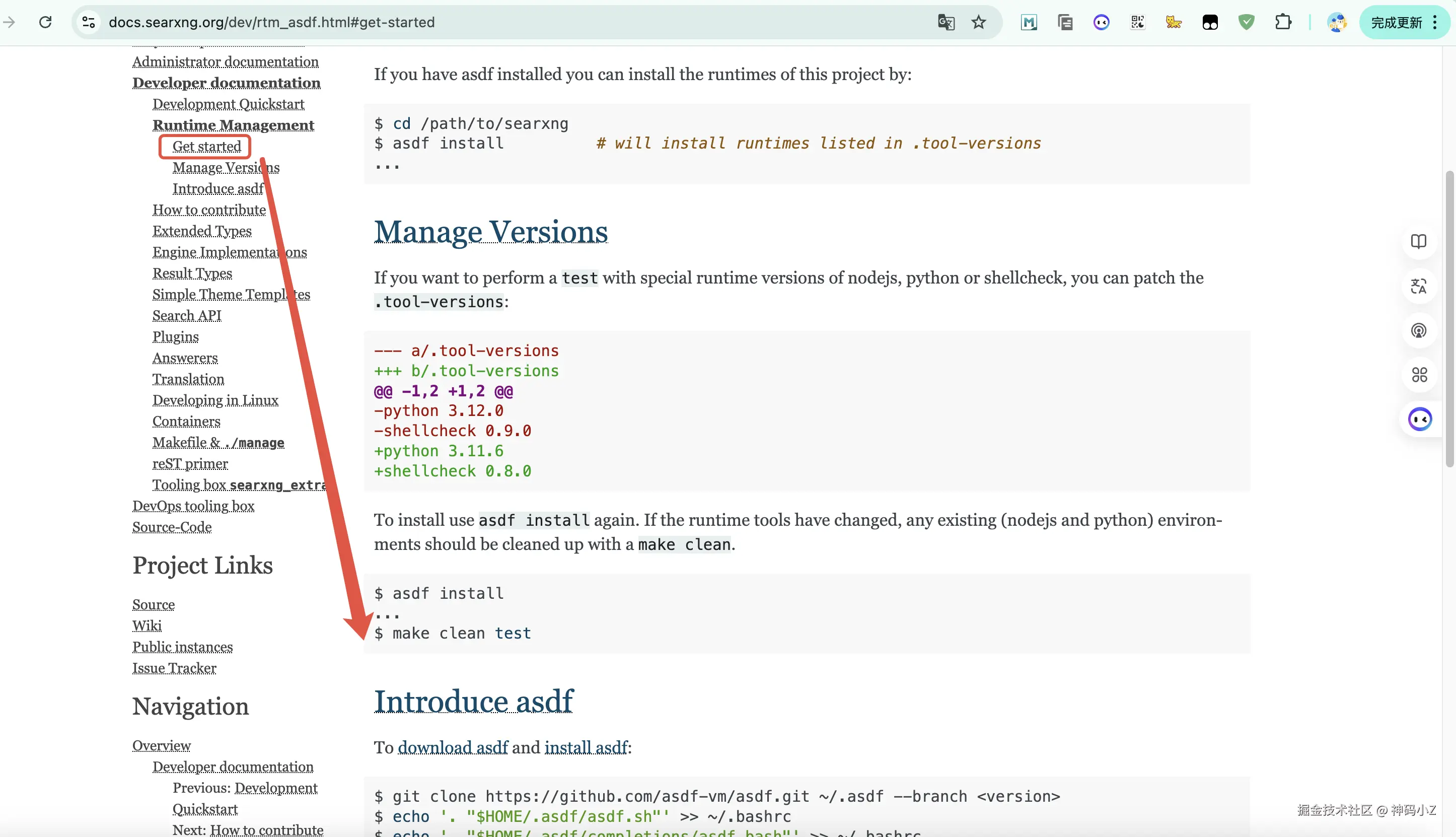Click the Tampermonkey extension icon
This screenshot has height=837, width=1456.
click(x=1210, y=23)
